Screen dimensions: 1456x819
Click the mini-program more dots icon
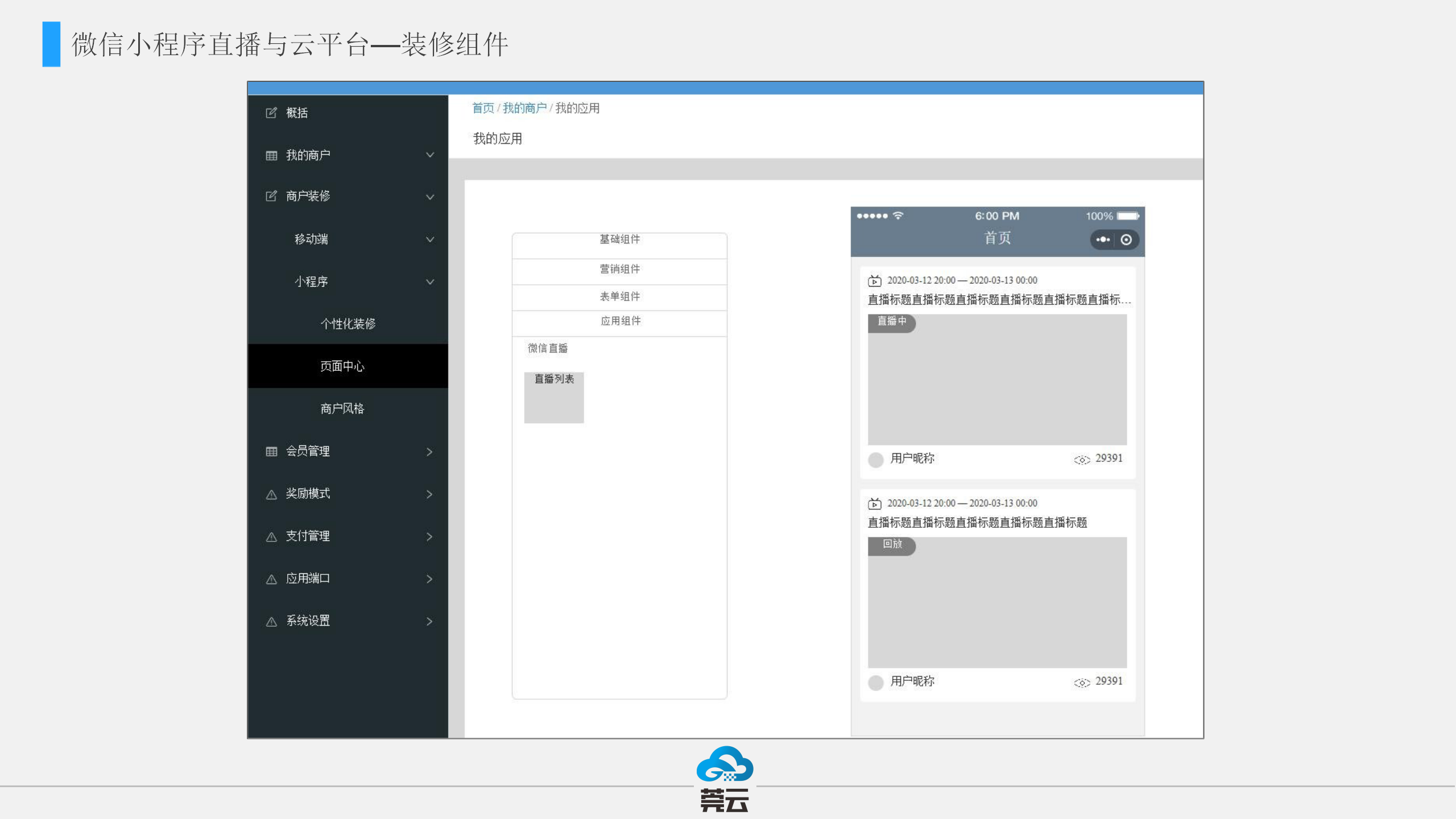1103,239
